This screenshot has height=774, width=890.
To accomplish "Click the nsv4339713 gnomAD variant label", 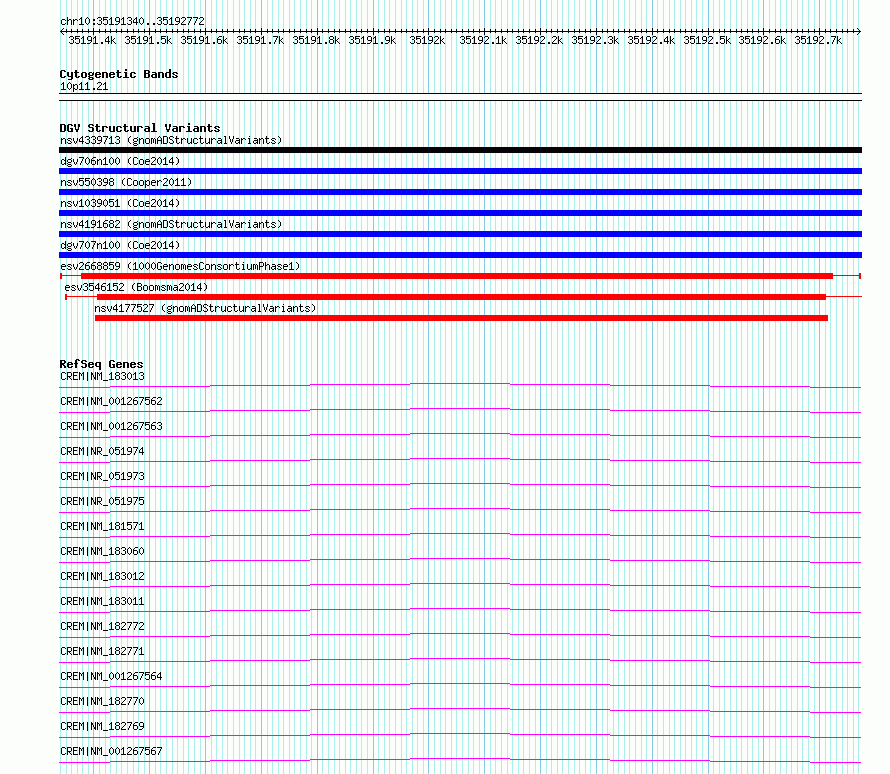I will 171,140.
